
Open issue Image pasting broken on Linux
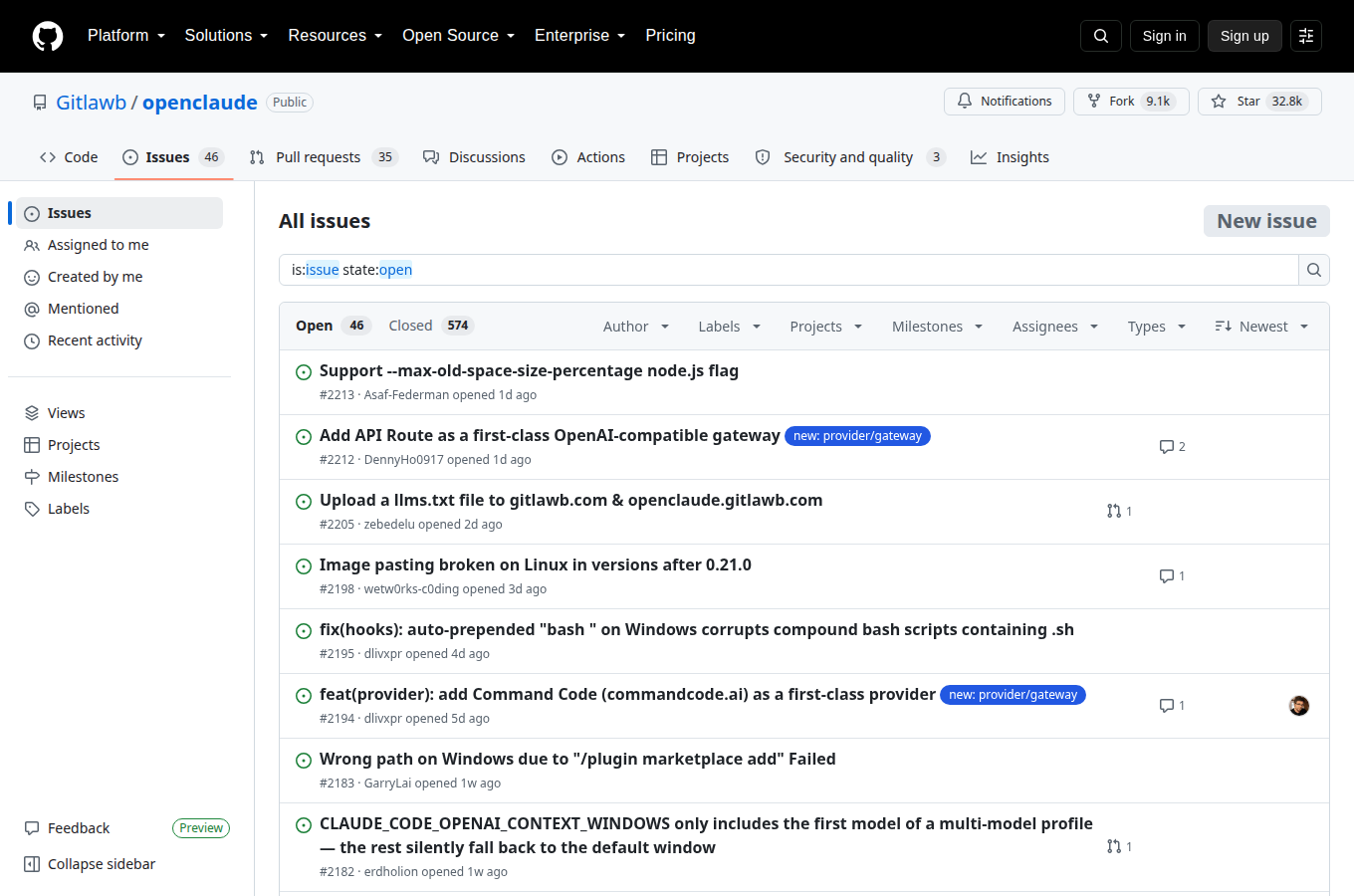[x=536, y=564]
